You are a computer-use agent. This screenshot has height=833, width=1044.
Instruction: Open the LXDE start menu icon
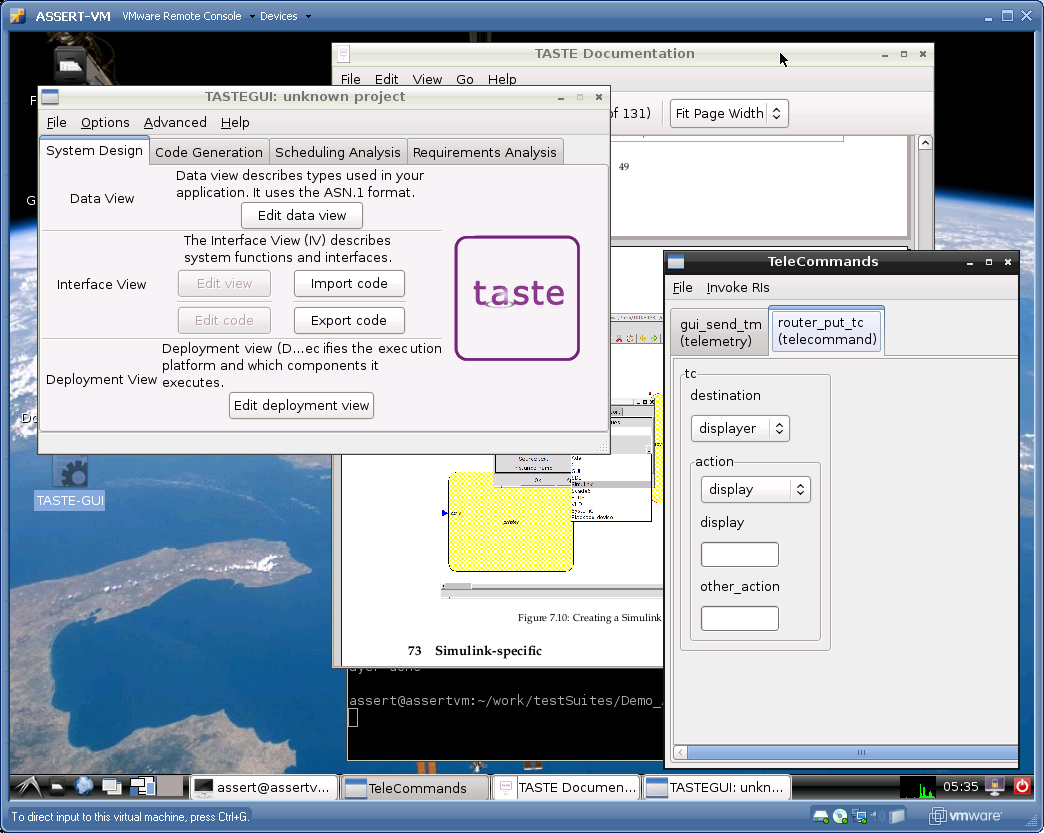[27, 787]
